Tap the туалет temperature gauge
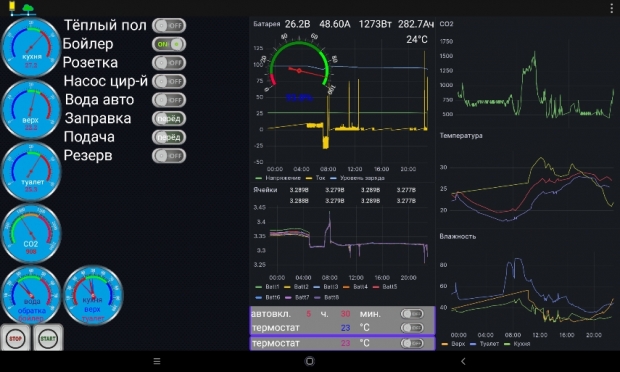Screen dimensions: 620x372 [31, 172]
